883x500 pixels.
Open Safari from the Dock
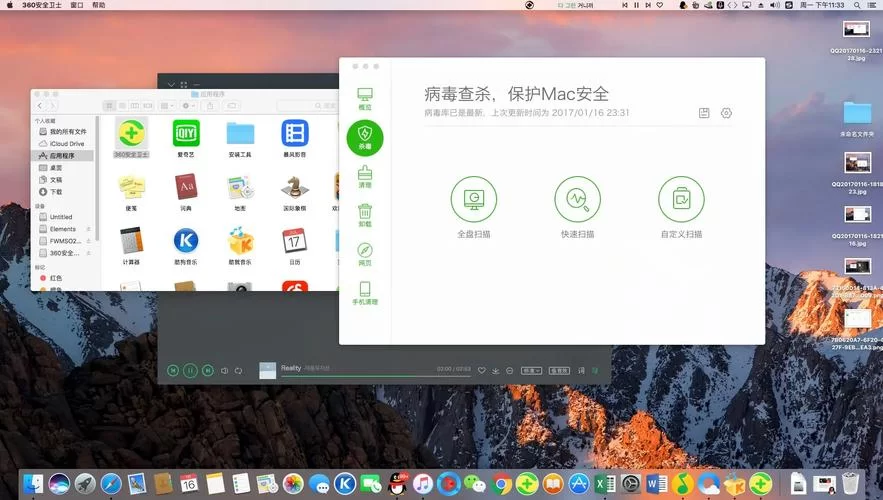111,483
